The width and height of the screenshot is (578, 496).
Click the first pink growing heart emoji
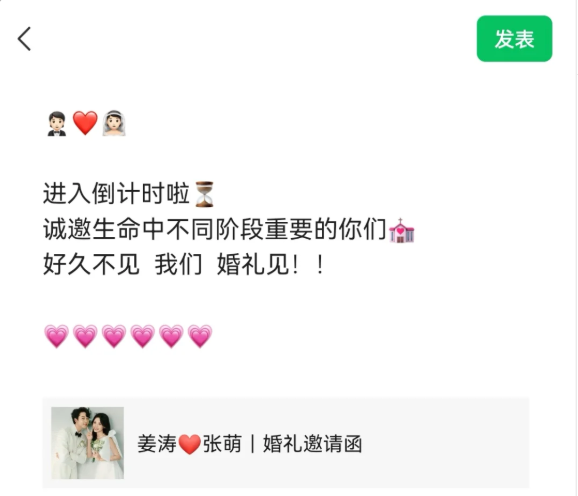(56, 336)
